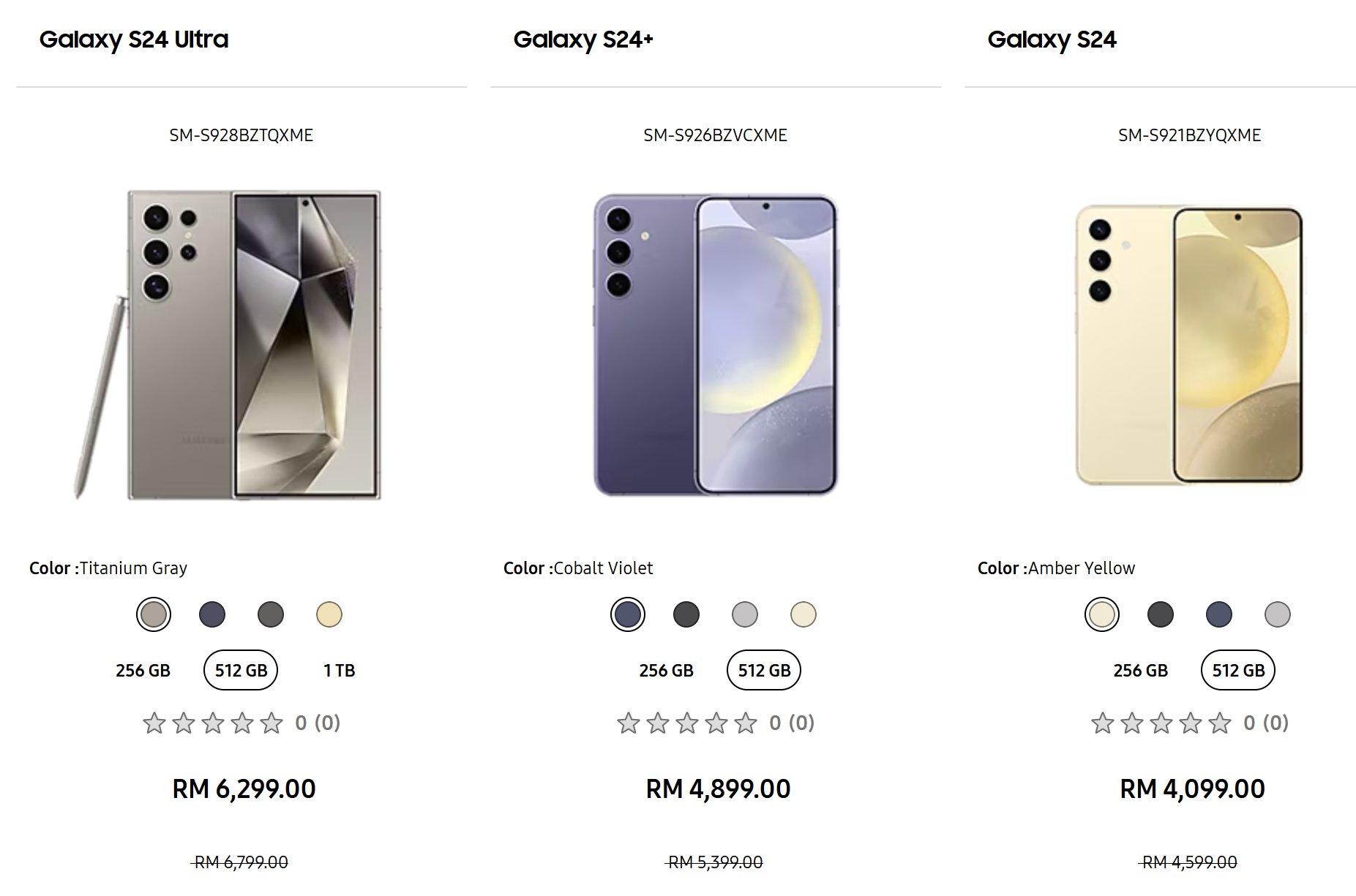1356x896 pixels.
Task: Open the Galaxy S24+ product title
Action: pos(582,39)
